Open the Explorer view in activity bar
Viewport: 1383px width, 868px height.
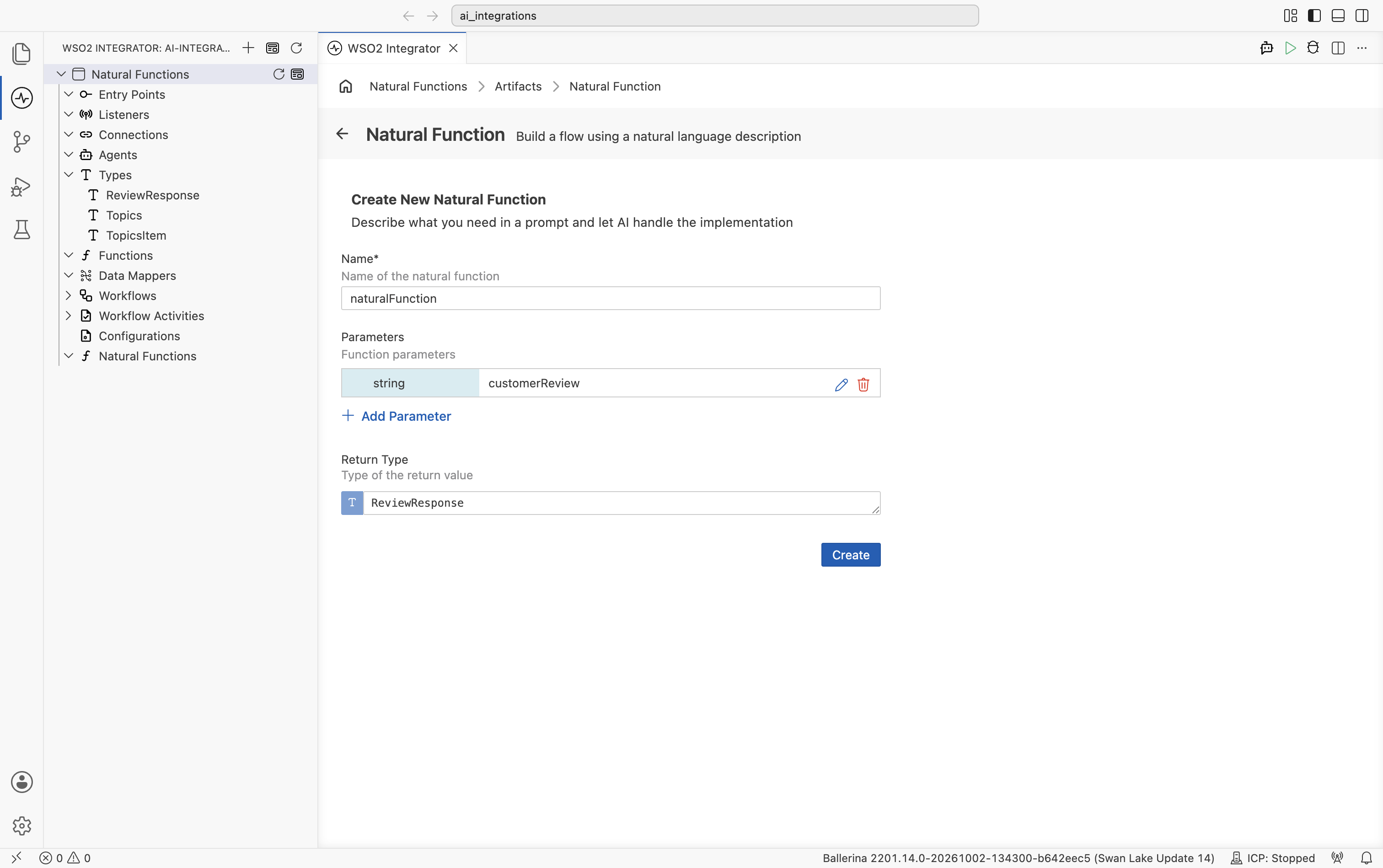coord(22,54)
